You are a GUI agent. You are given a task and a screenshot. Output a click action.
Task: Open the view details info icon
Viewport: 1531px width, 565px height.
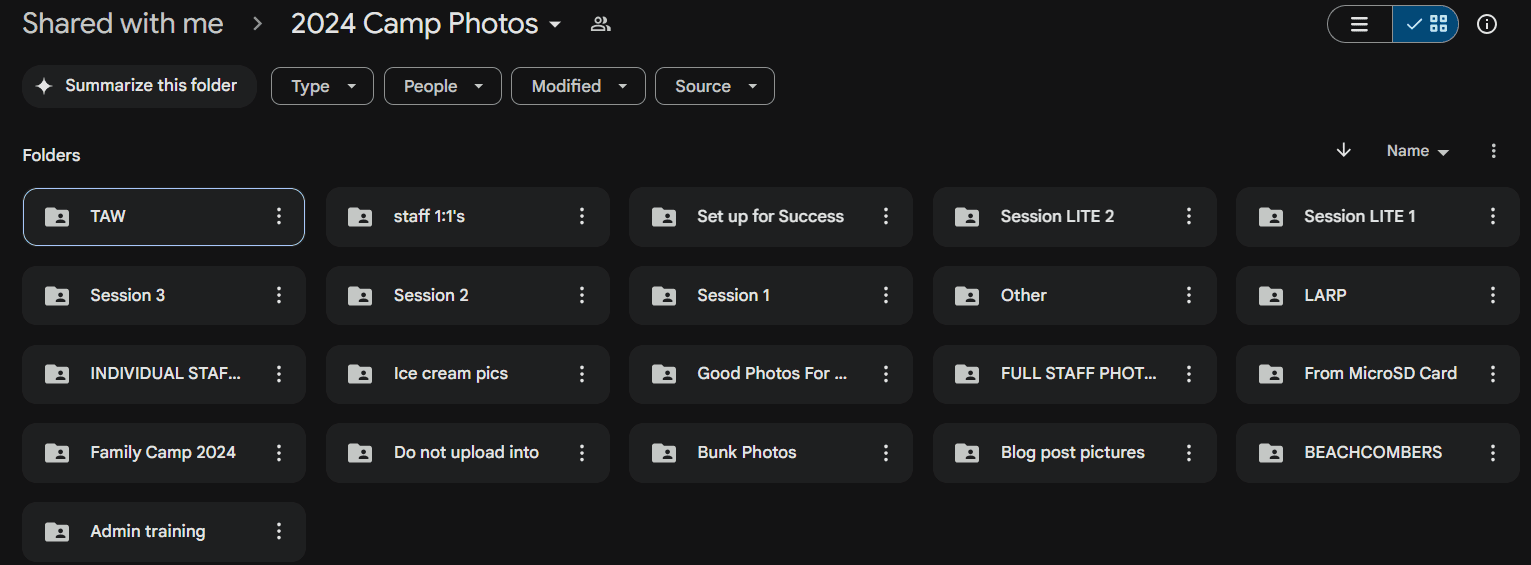click(1487, 25)
